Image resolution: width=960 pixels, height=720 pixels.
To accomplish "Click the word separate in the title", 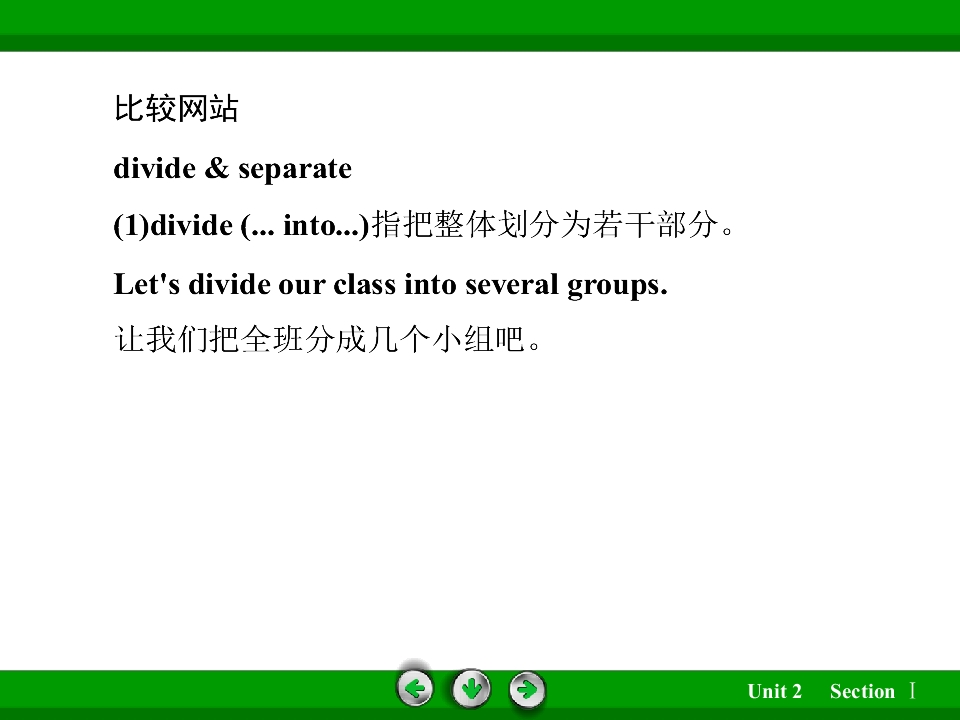I will click(295, 170).
